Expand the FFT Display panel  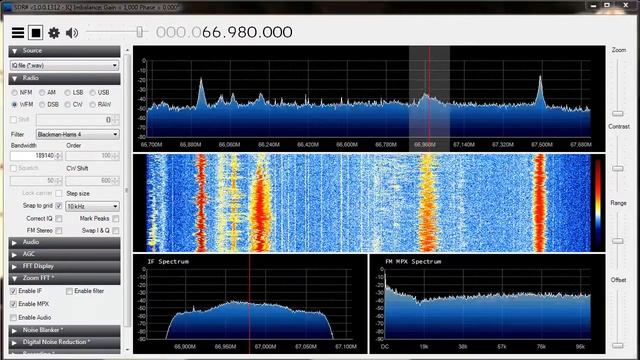64,266
